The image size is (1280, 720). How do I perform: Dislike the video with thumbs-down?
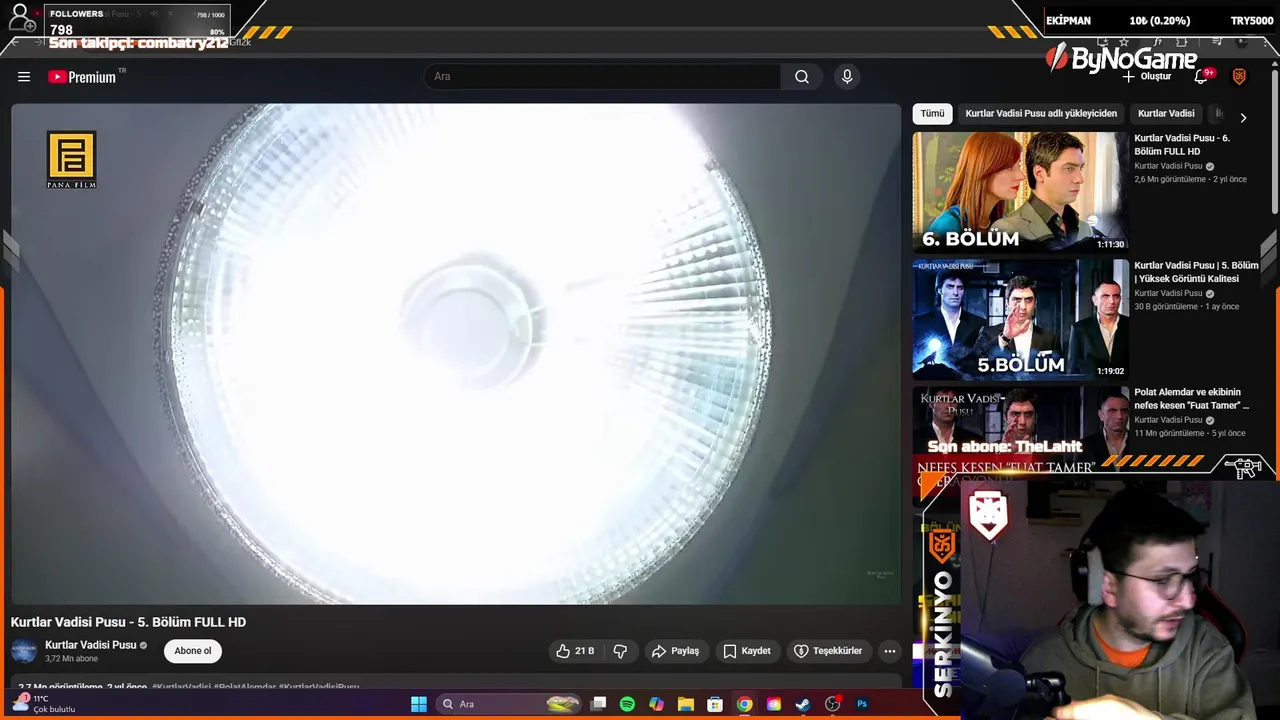pos(620,651)
